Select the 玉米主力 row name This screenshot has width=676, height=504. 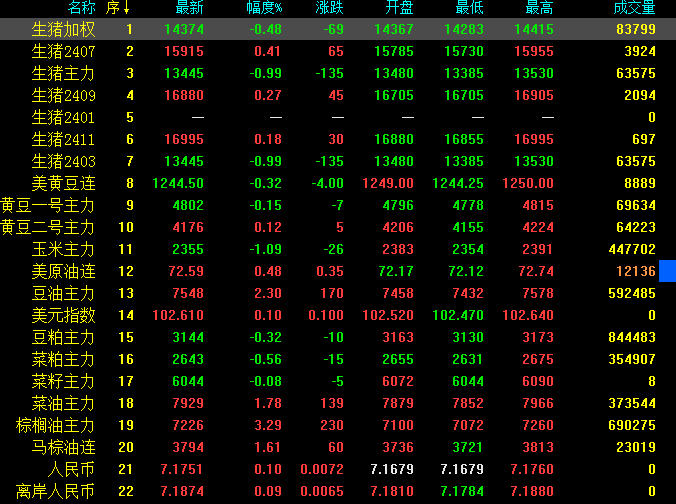click(63, 249)
